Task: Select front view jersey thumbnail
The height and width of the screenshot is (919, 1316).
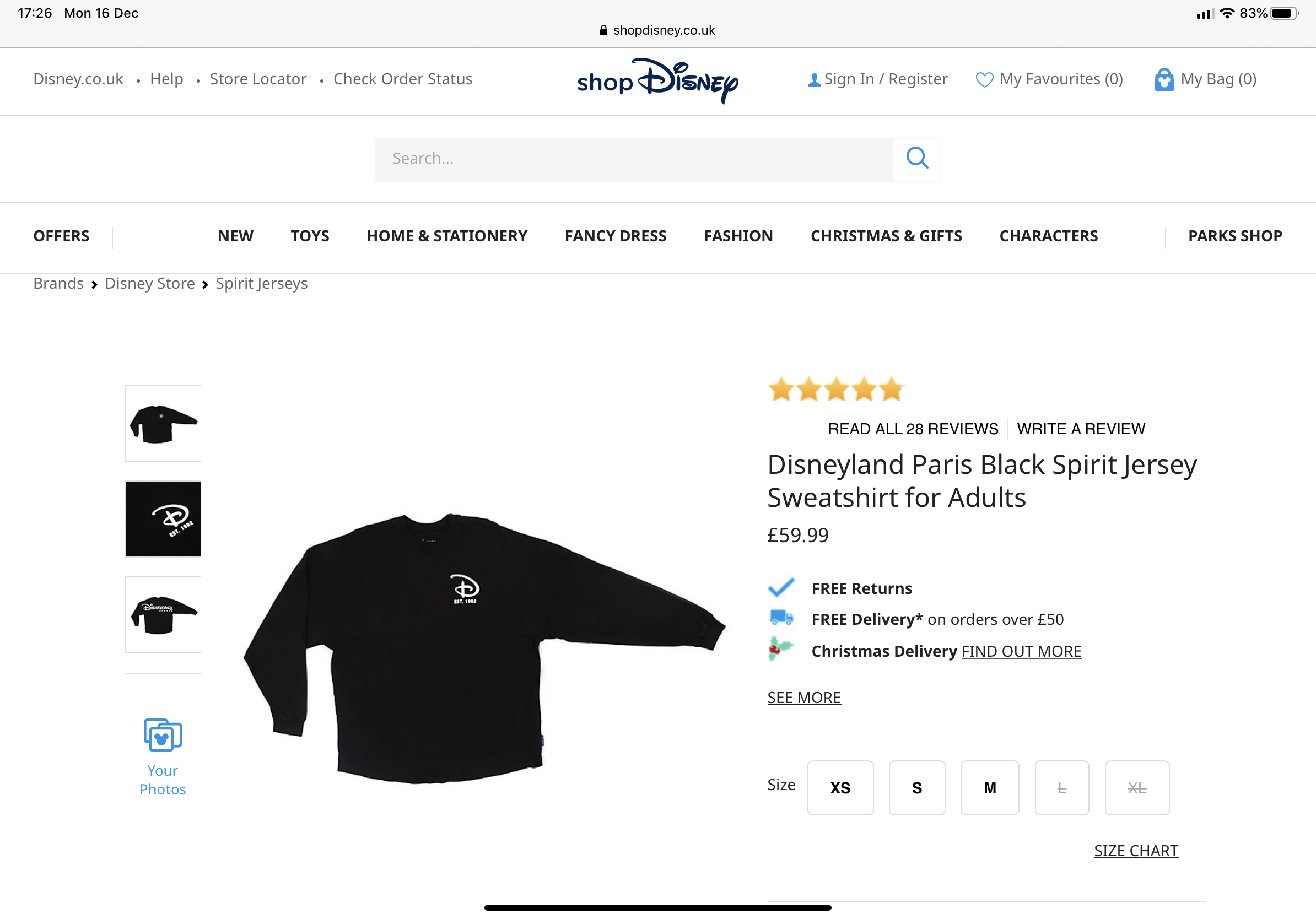Action: coord(163,423)
